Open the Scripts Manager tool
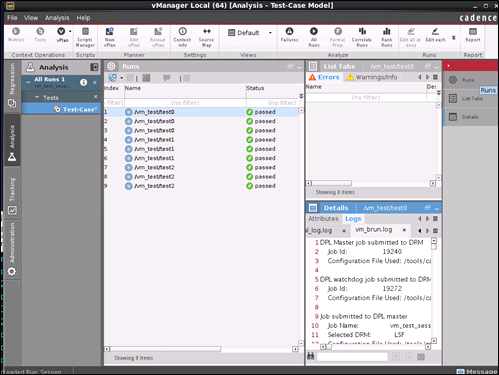This screenshot has height=375, width=499. [x=85, y=37]
